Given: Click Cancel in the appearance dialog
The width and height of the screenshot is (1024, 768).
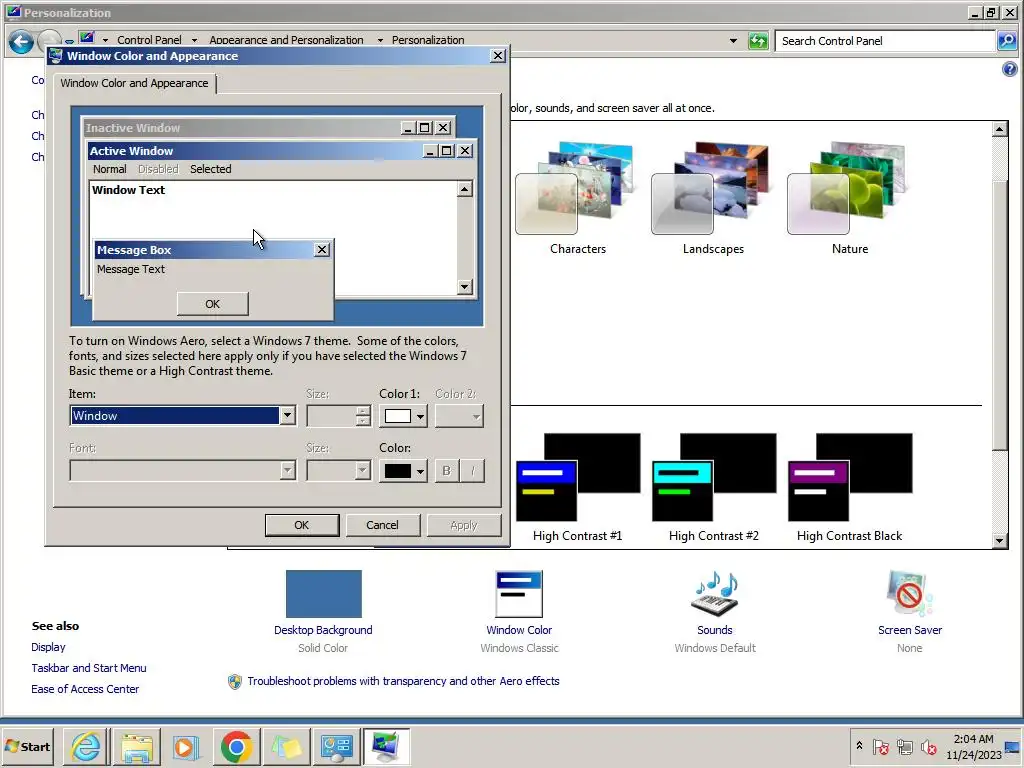Looking at the screenshot, I should pos(382,525).
